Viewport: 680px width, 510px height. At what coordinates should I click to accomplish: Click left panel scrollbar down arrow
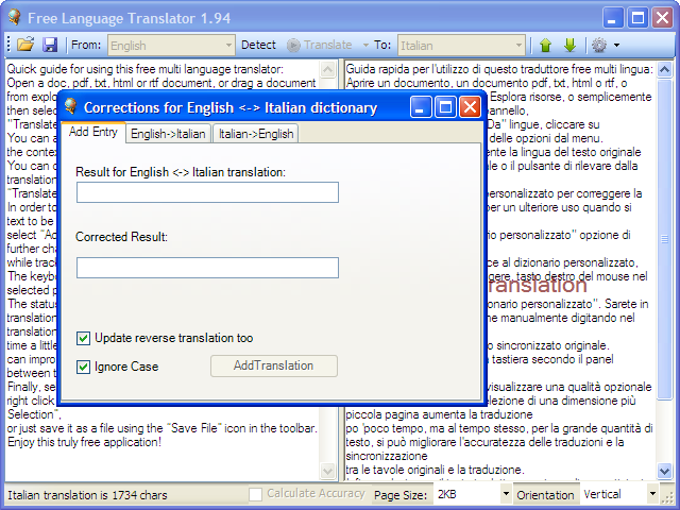pos(328,471)
